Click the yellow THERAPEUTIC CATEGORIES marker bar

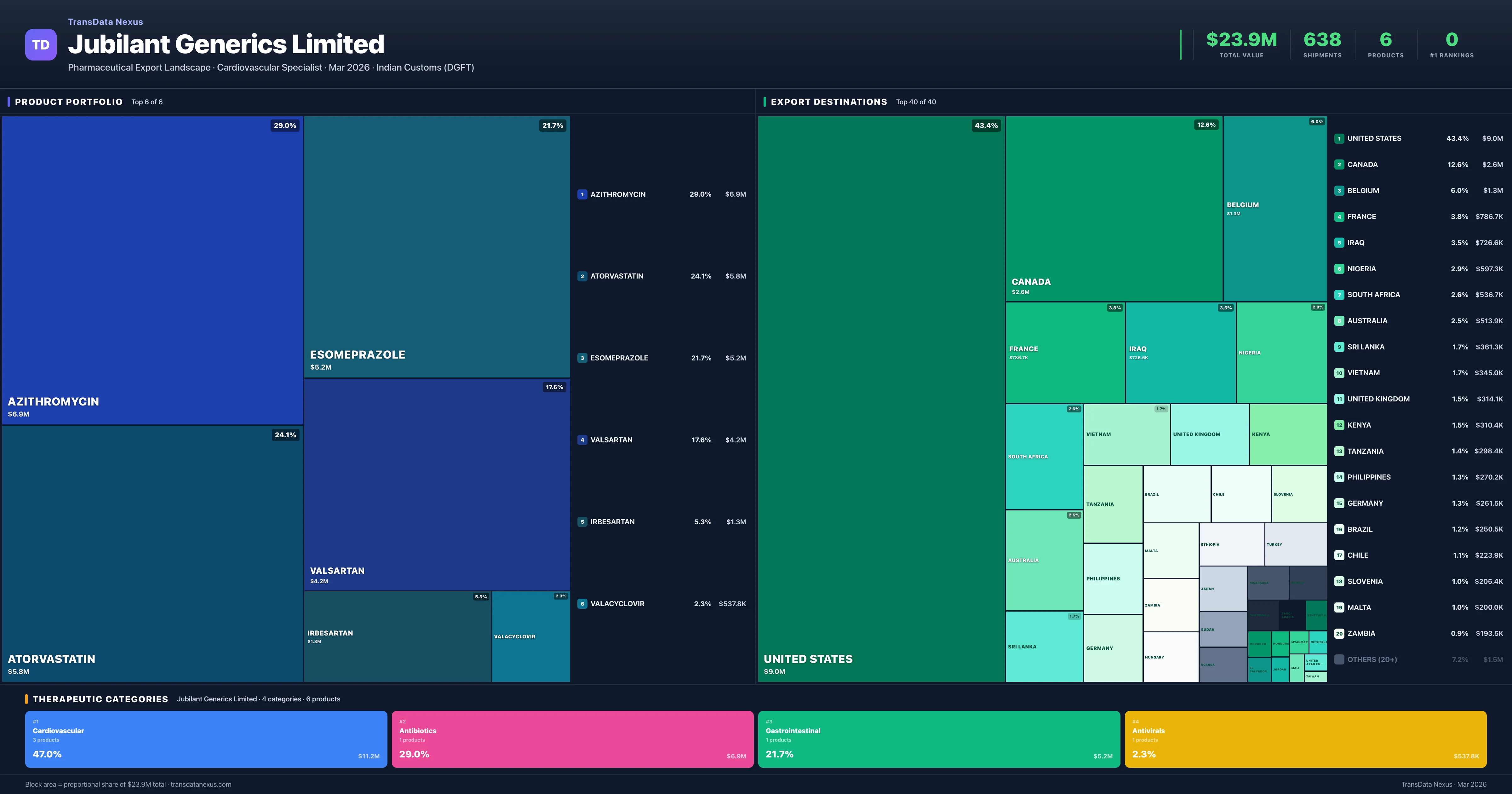(27, 699)
